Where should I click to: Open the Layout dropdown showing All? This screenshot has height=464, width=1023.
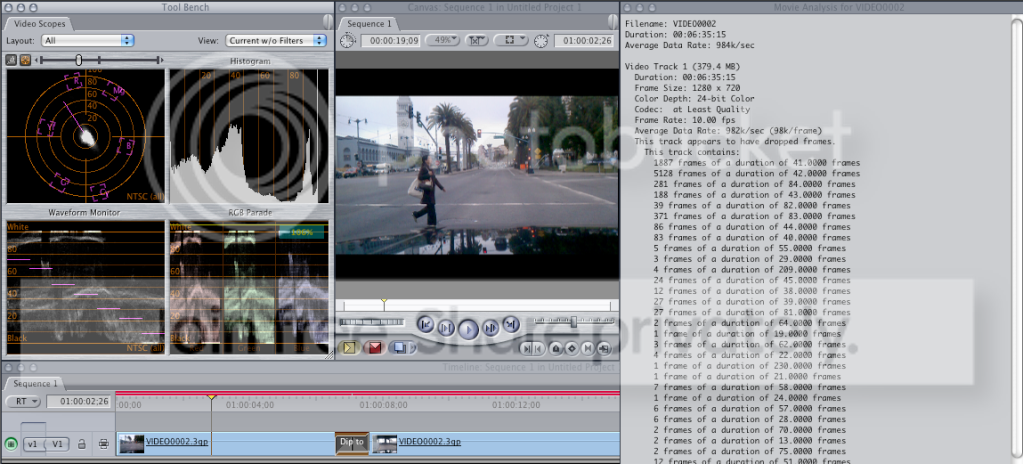(88, 41)
